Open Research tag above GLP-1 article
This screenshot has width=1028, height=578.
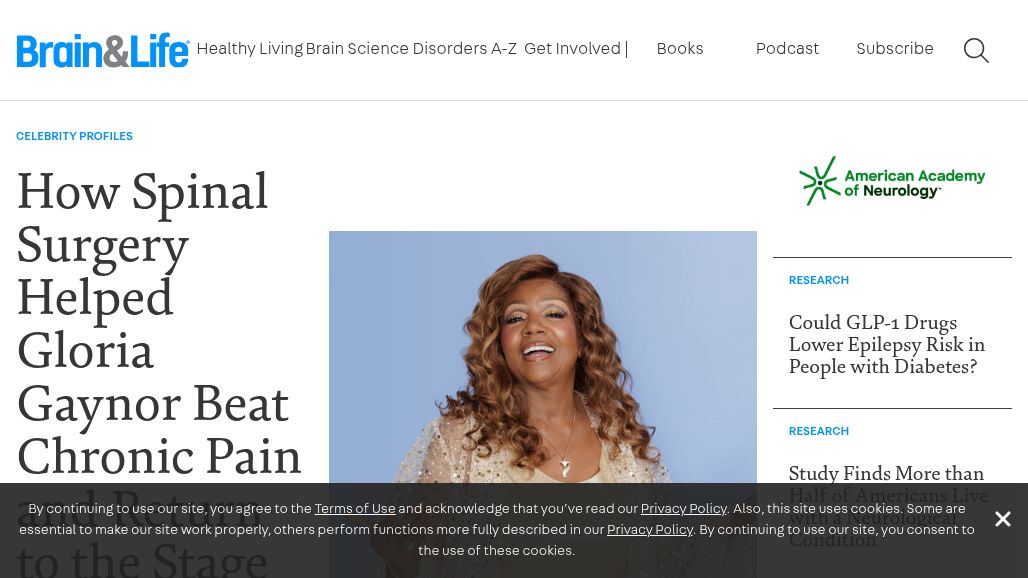coord(819,280)
